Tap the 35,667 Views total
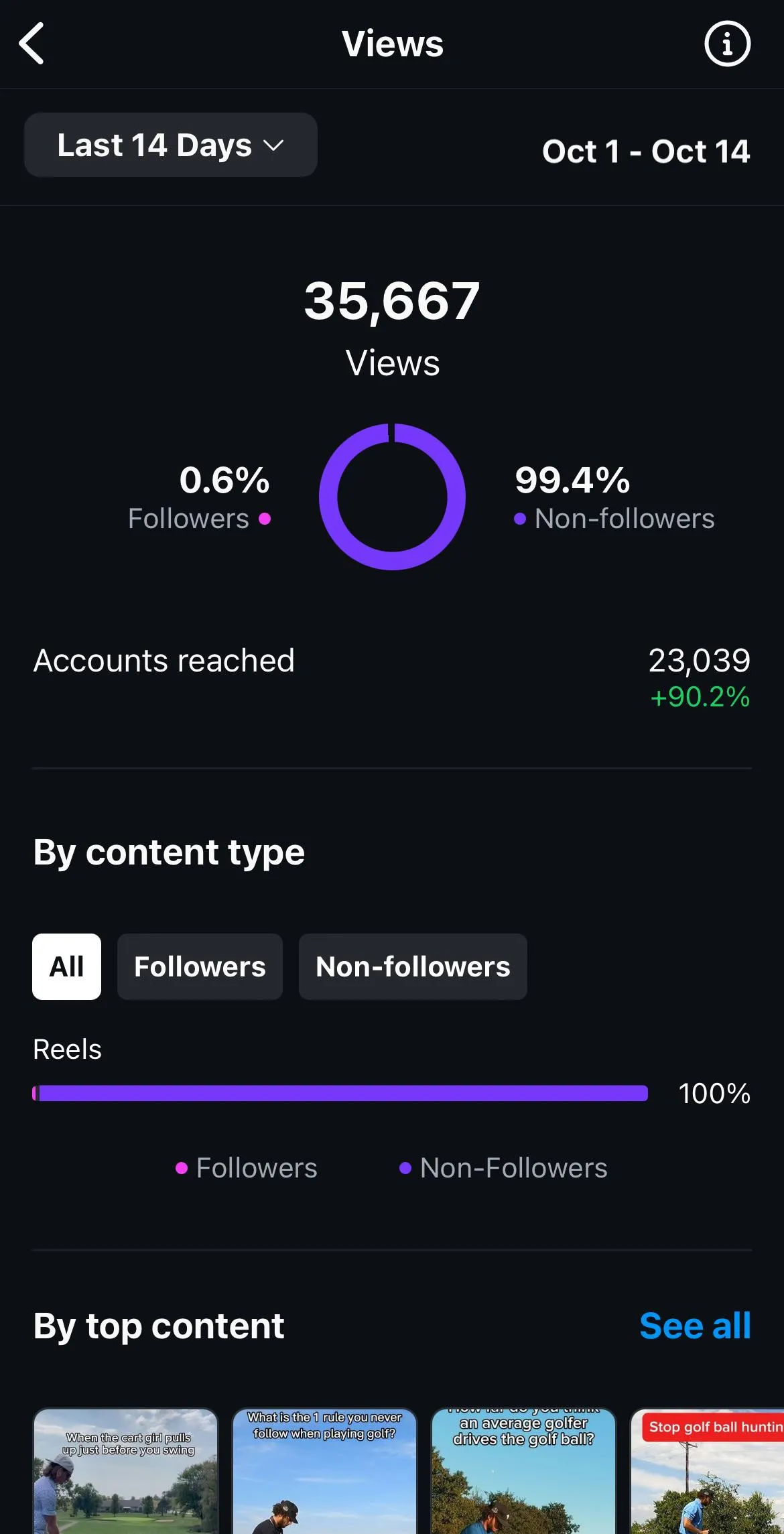Screen dimensions: 784x1534 (x=392, y=302)
